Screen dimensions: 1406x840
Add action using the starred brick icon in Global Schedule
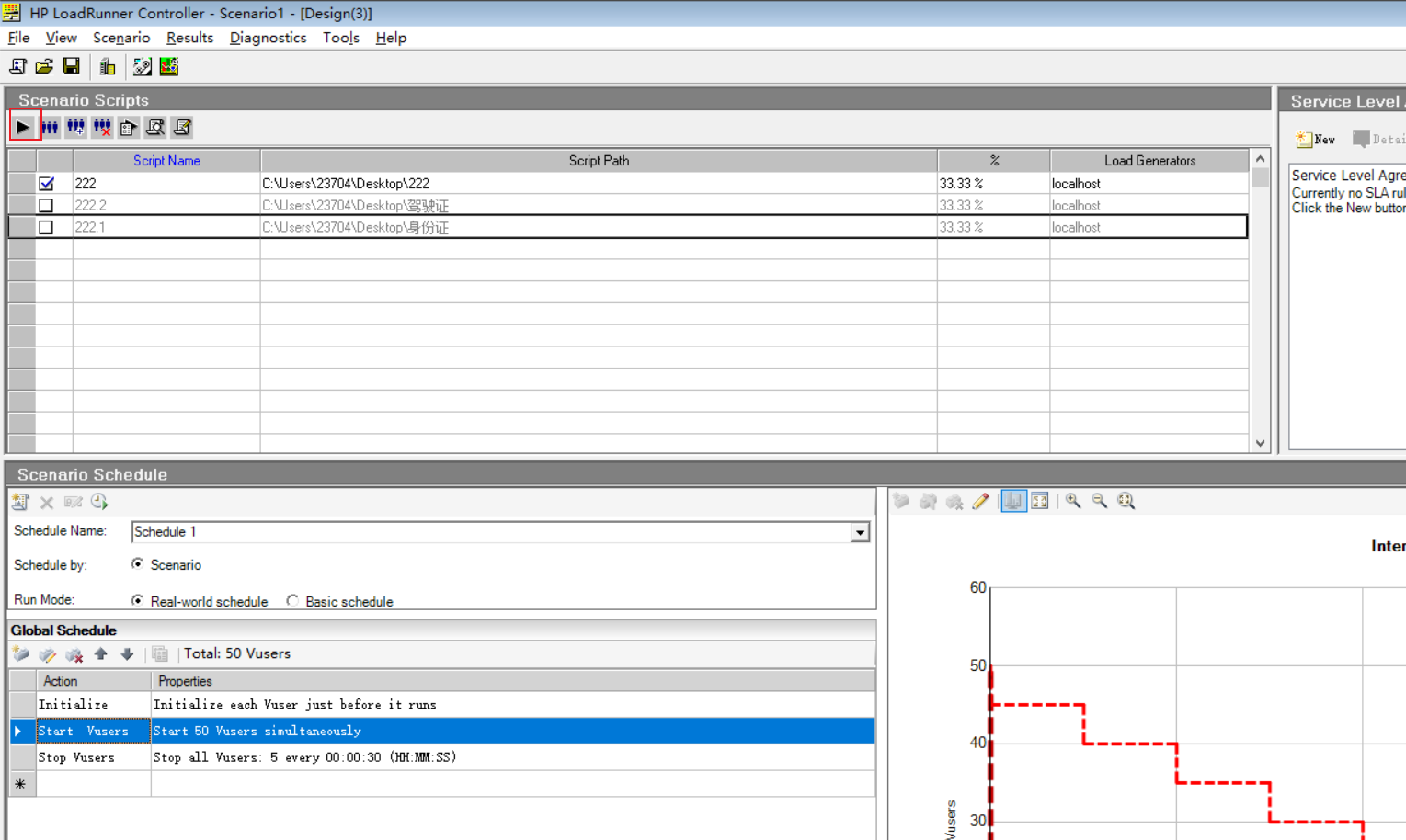[20, 654]
